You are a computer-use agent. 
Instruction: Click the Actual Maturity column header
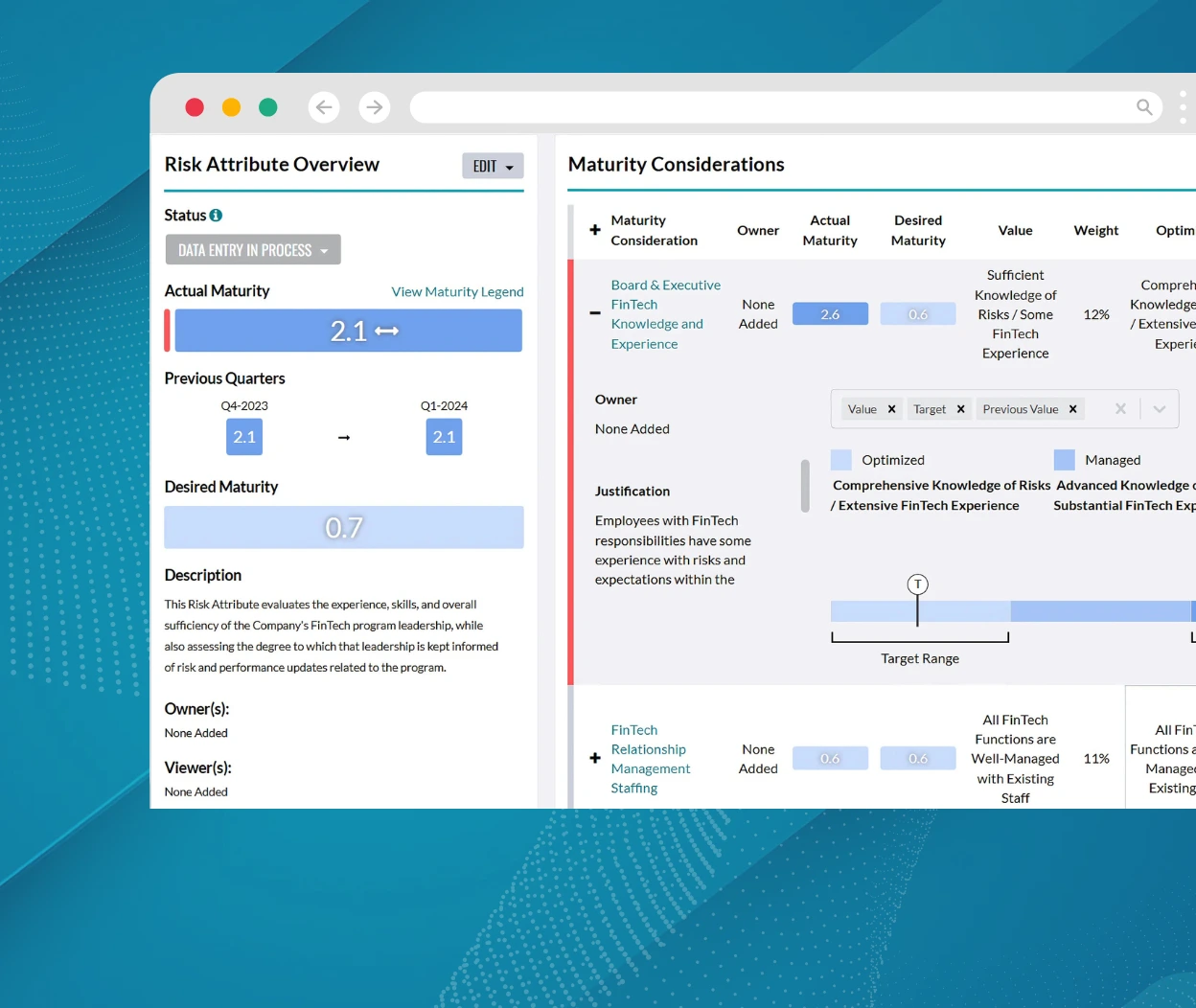pyautogui.click(x=830, y=230)
